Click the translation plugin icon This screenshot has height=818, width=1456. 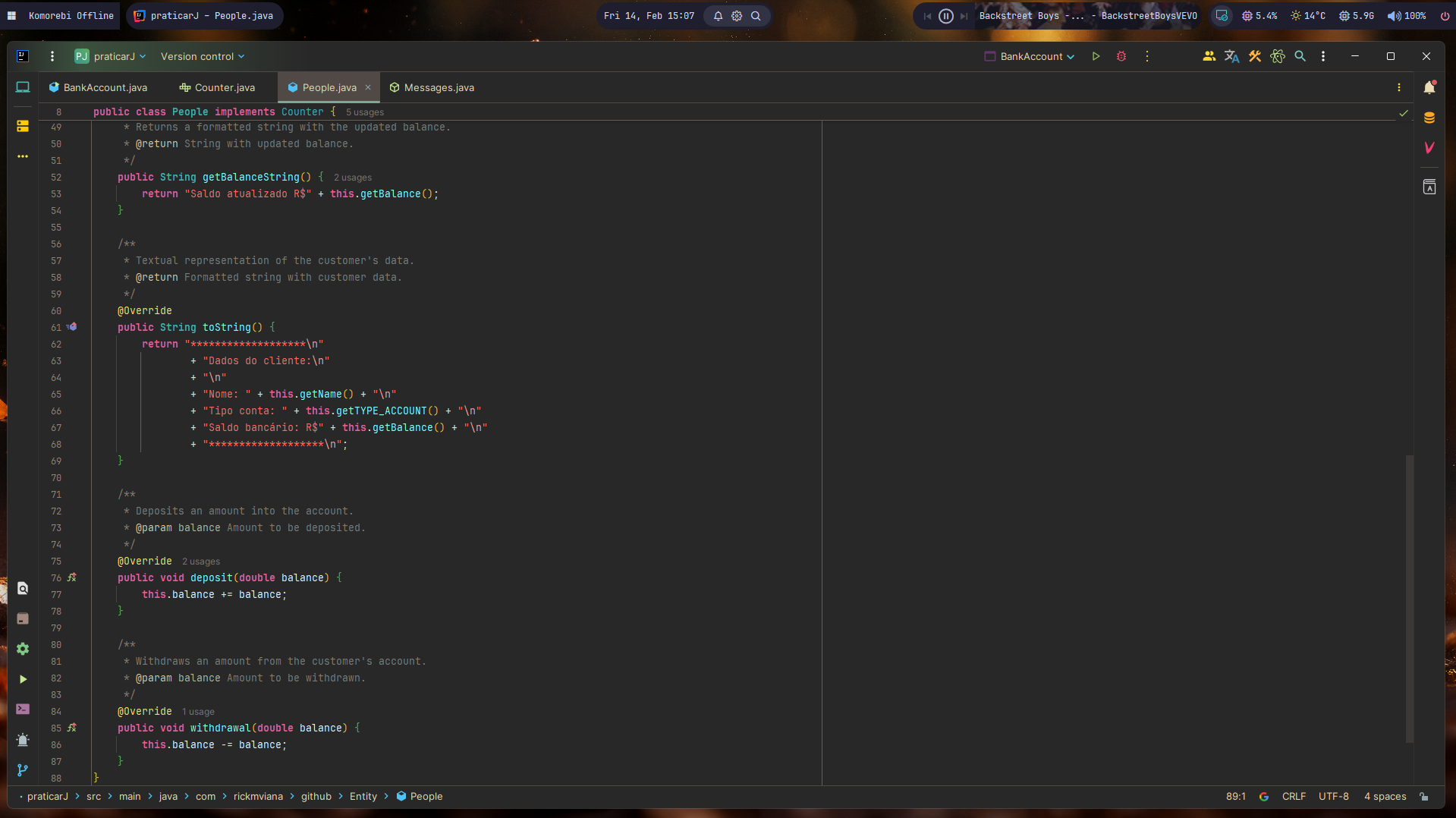pos(1231,56)
